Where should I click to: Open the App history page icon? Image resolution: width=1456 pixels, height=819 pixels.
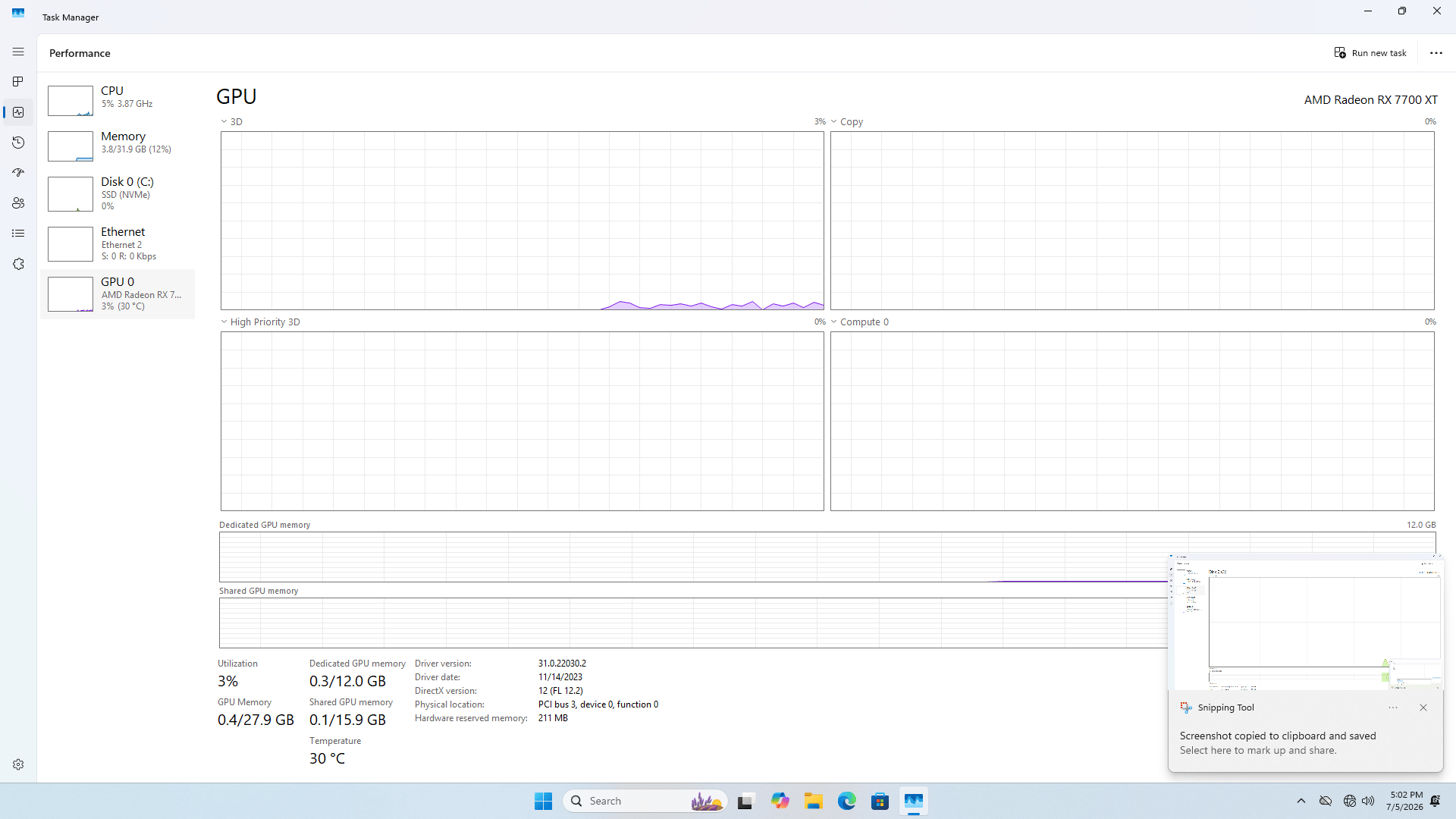18,143
